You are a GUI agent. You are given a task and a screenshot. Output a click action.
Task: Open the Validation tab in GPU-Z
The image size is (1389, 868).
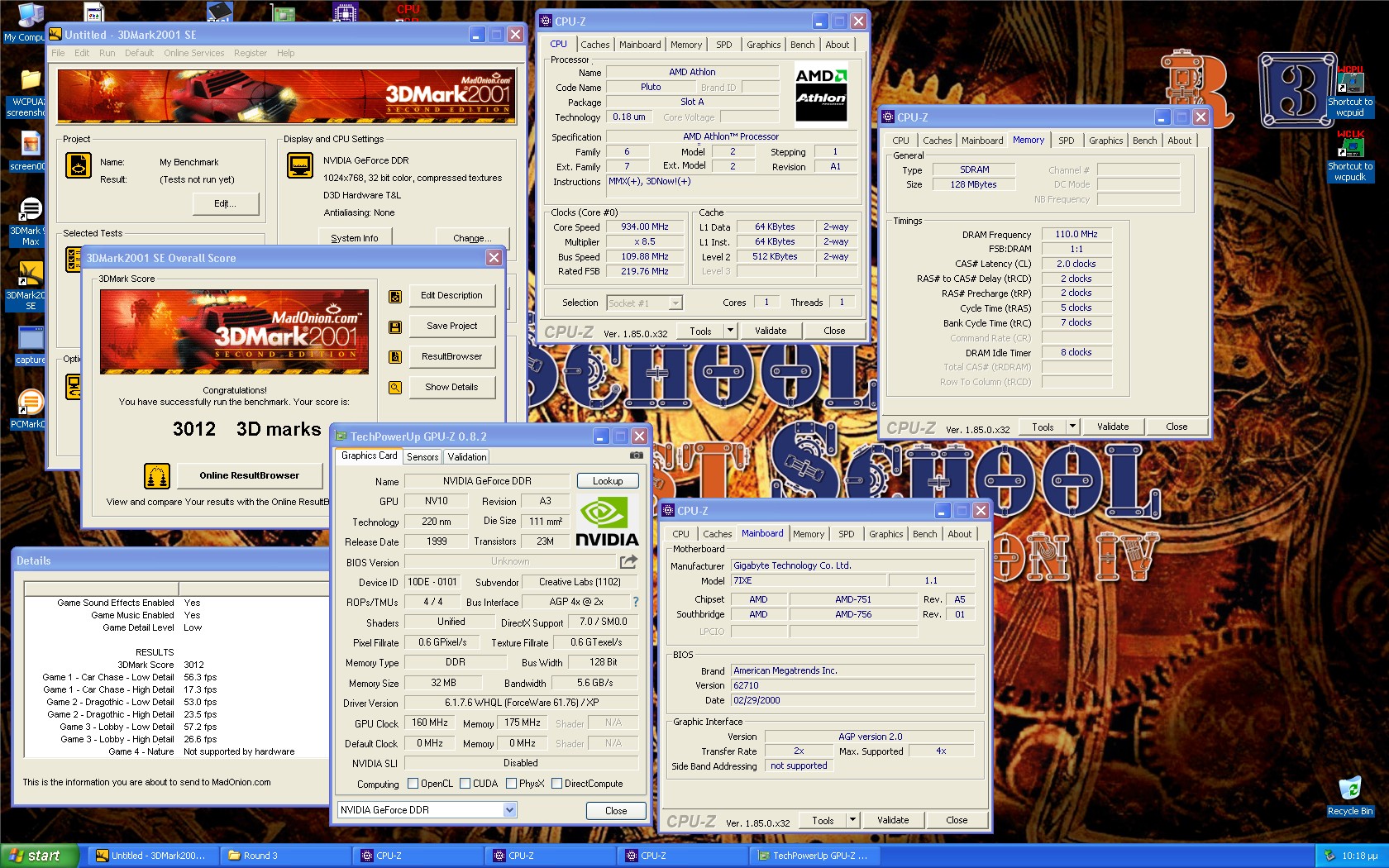click(x=467, y=456)
